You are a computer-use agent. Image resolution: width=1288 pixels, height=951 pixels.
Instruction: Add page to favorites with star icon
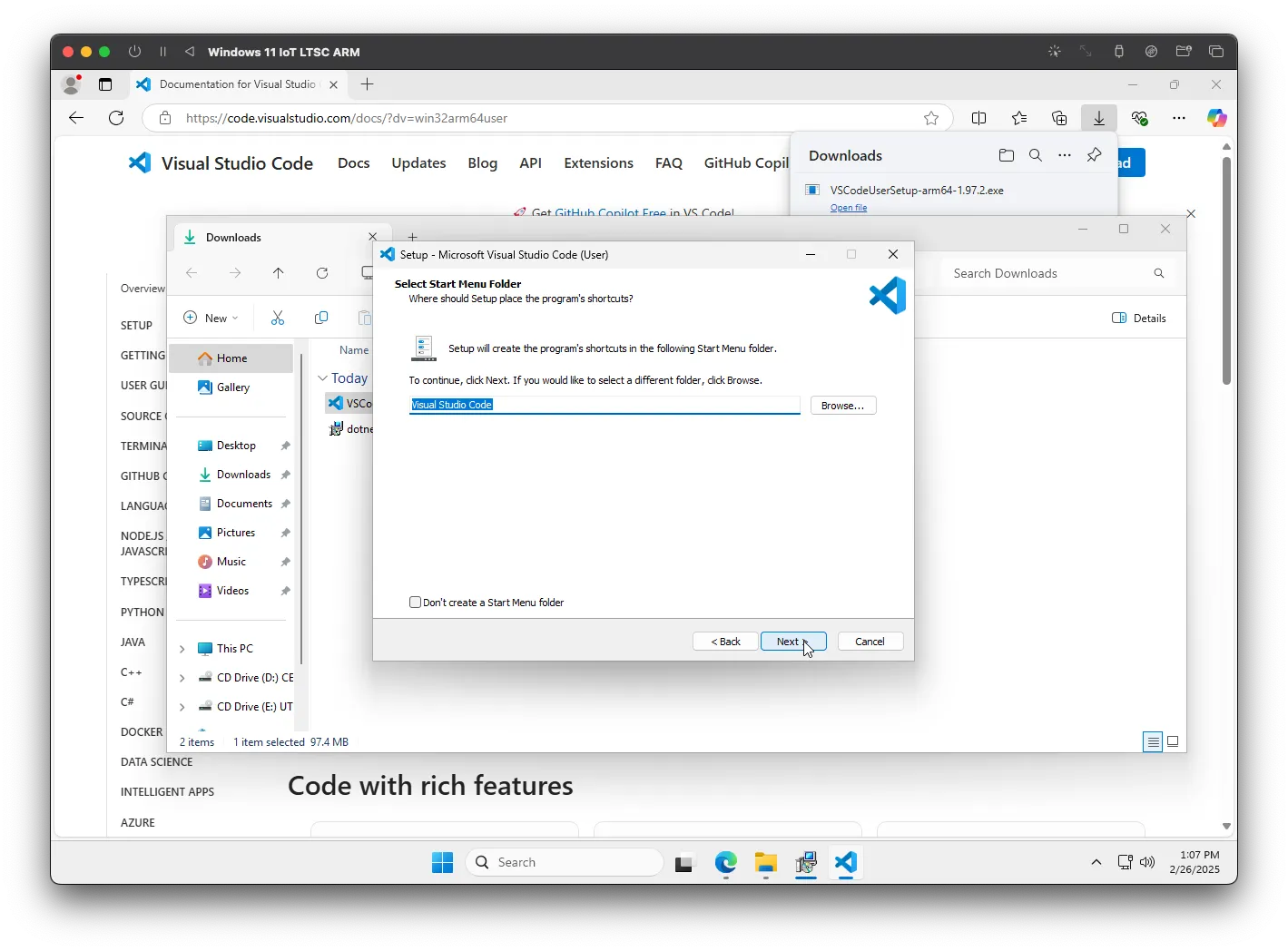point(930,118)
